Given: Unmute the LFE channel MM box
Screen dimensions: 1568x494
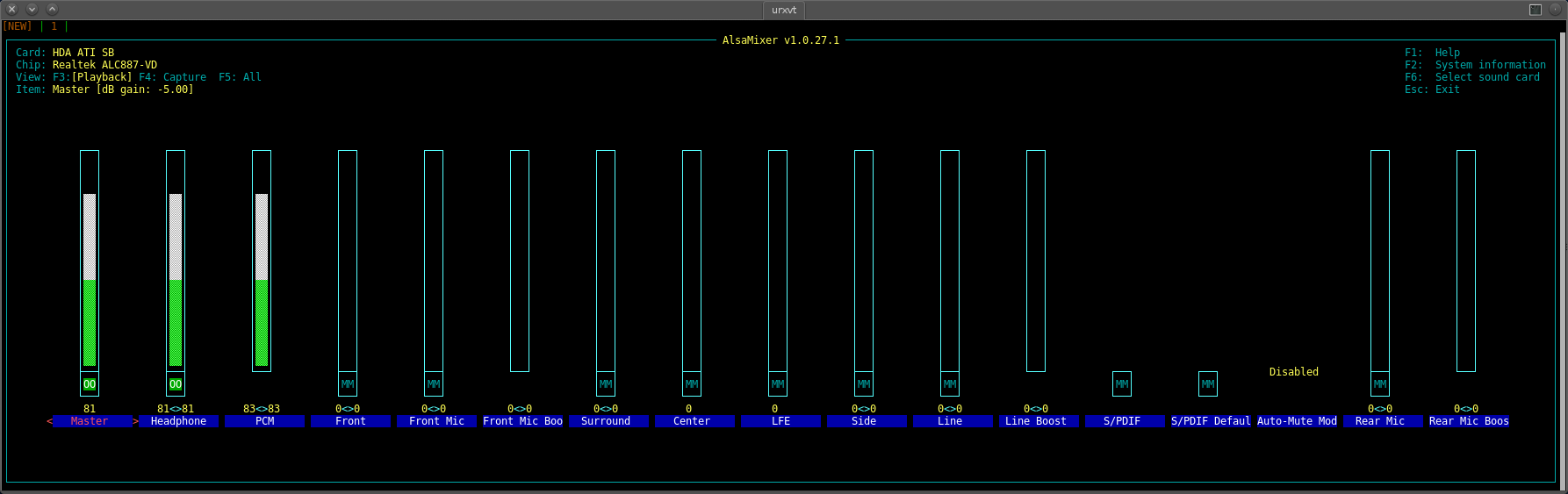Looking at the screenshot, I should pyautogui.click(x=778, y=384).
